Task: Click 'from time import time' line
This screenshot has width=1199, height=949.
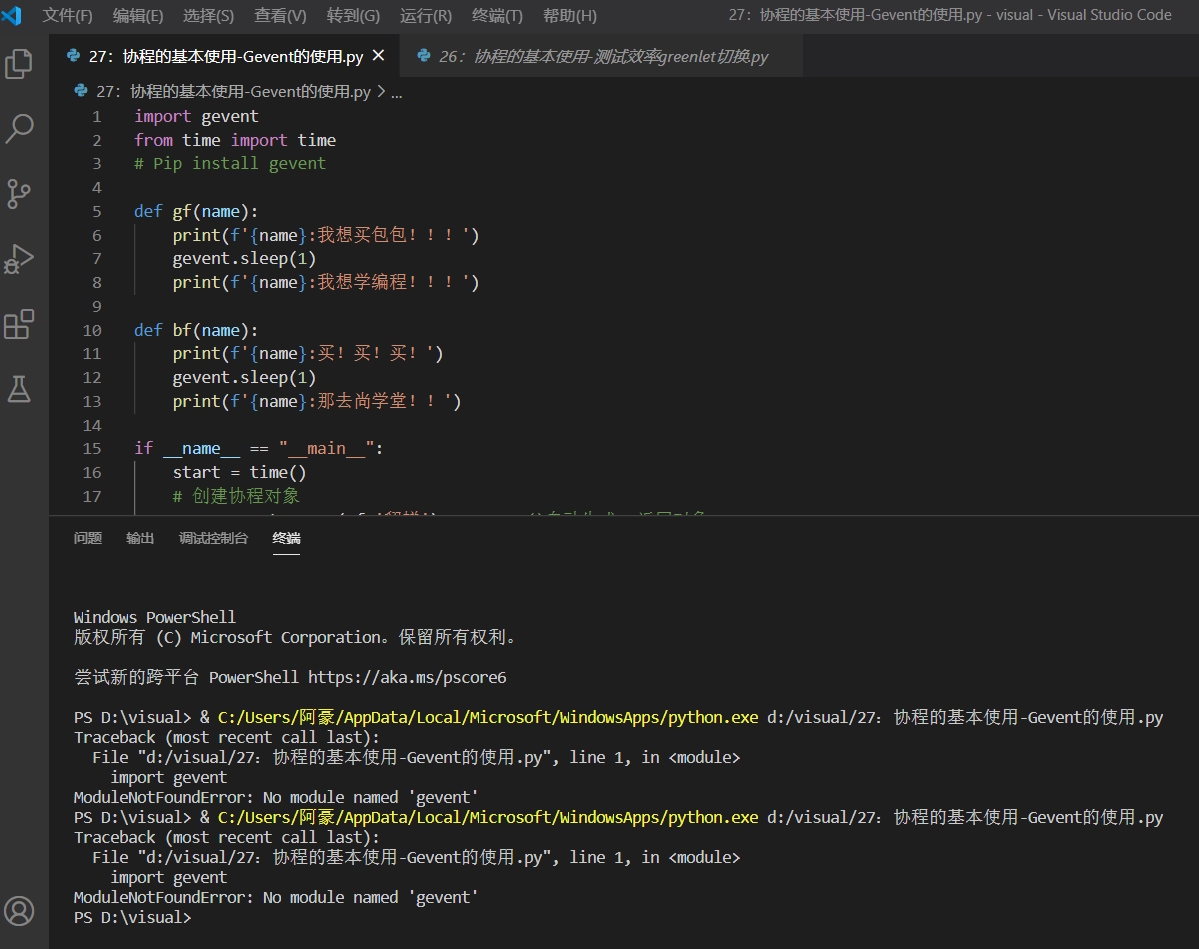Action: [x=235, y=140]
